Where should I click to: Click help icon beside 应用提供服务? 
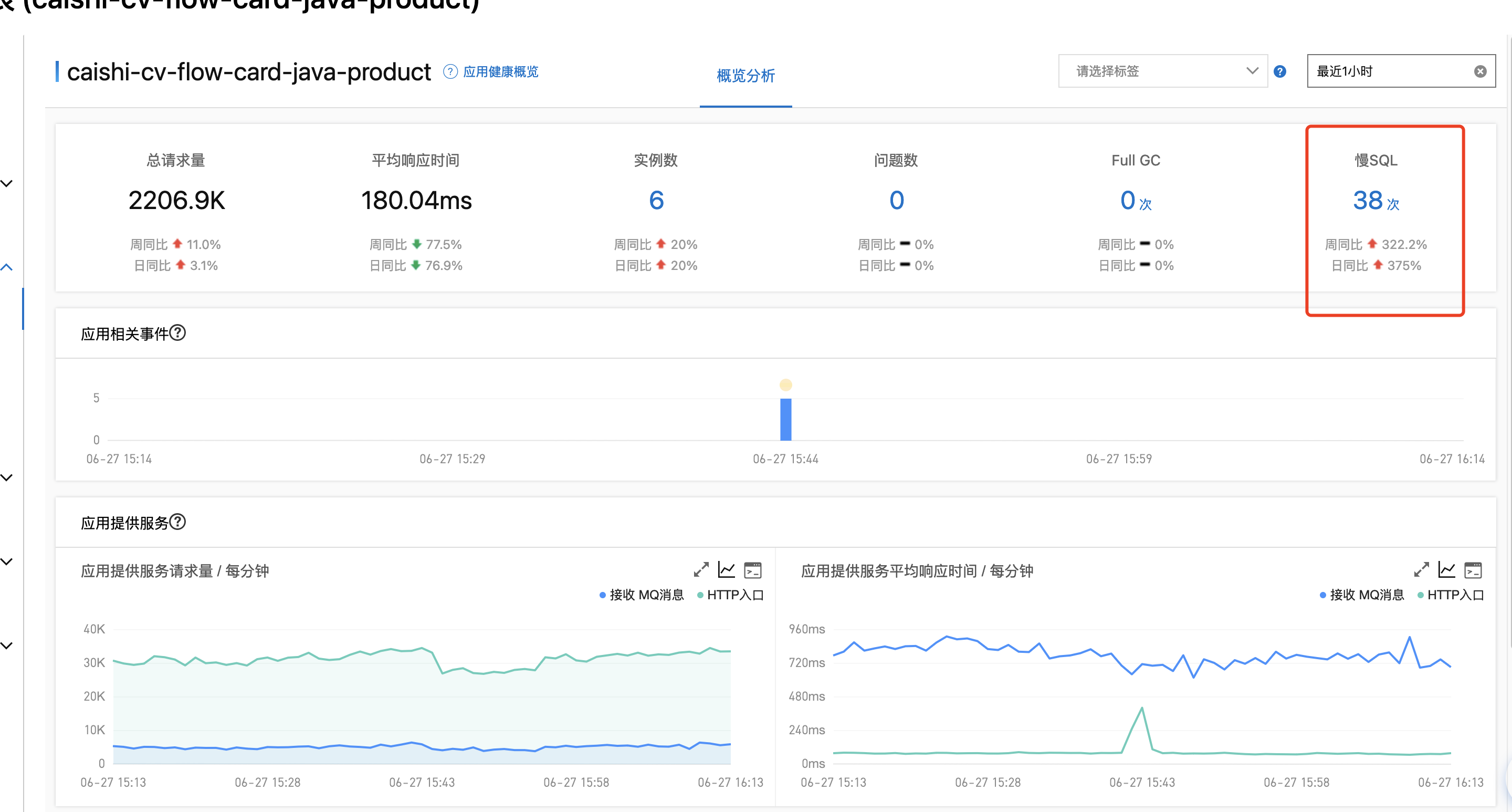point(178,522)
